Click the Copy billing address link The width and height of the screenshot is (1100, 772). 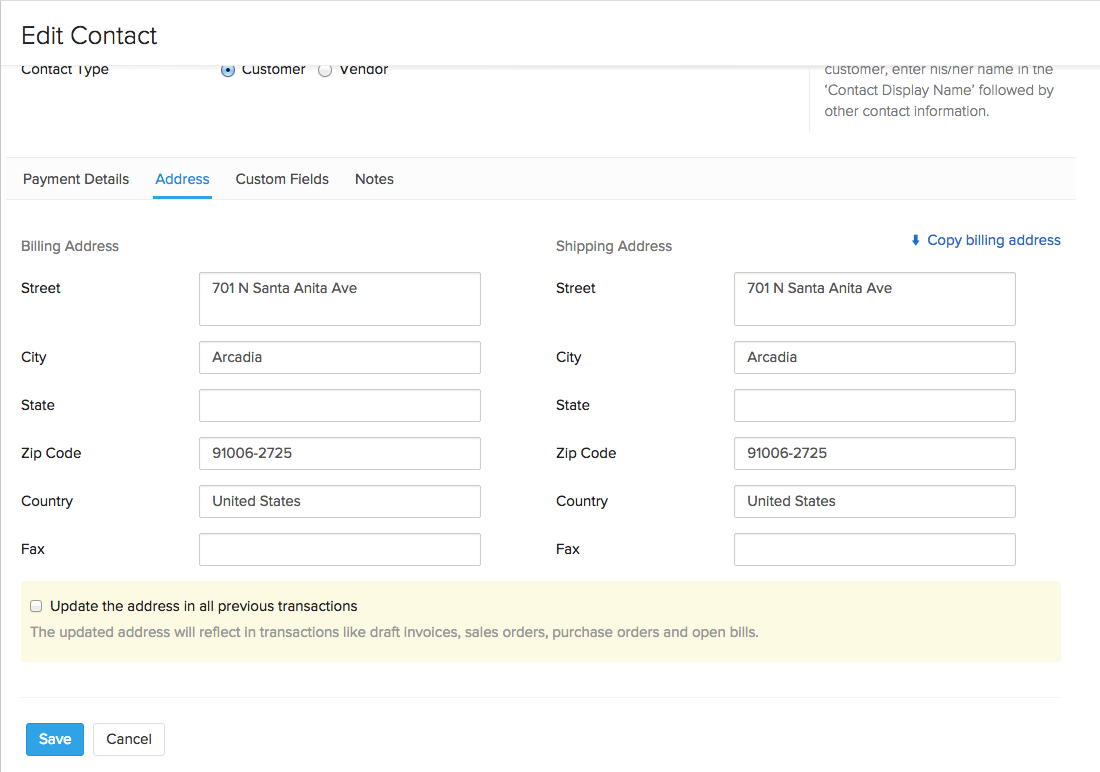(994, 240)
